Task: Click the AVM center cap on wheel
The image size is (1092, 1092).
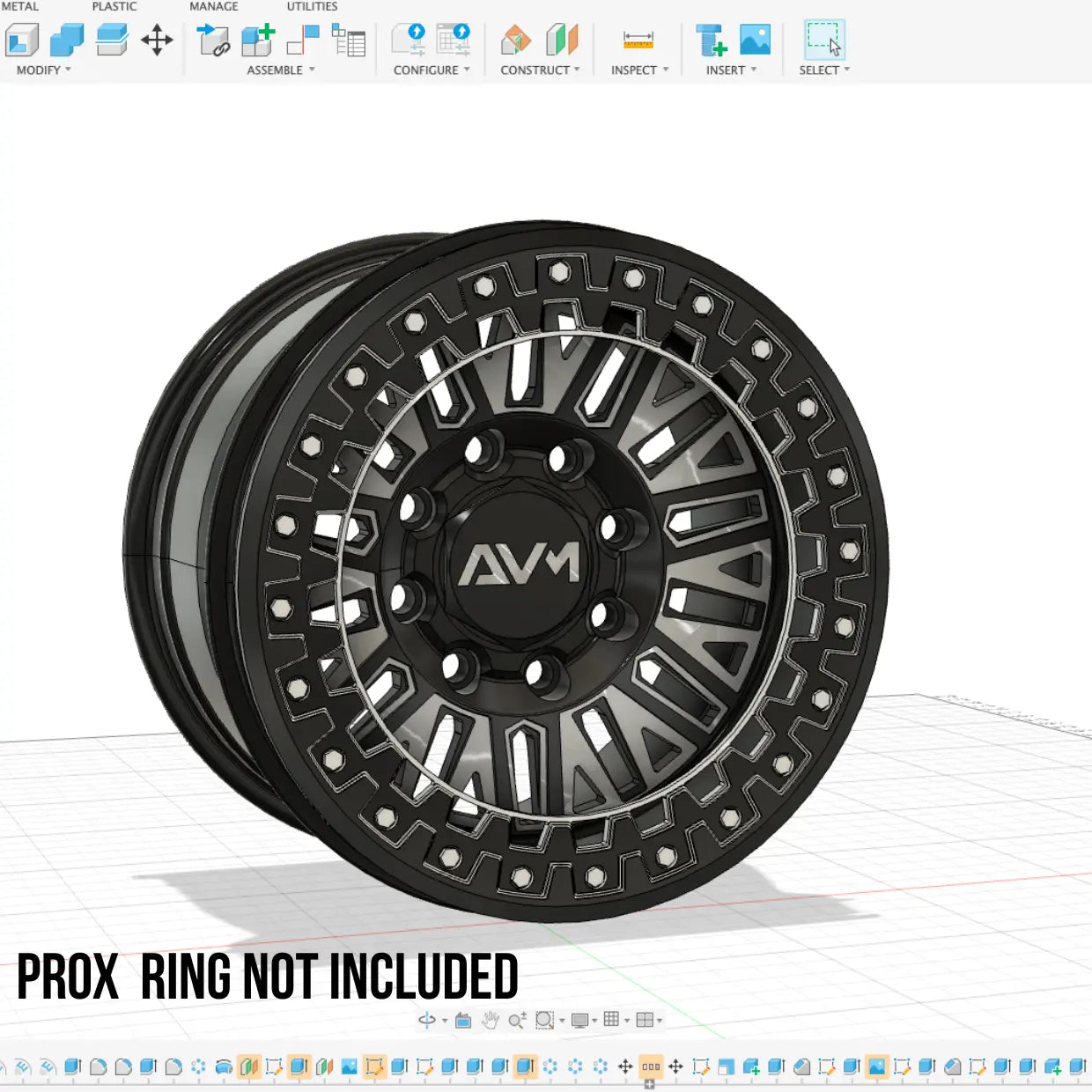Action: pos(519,564)
